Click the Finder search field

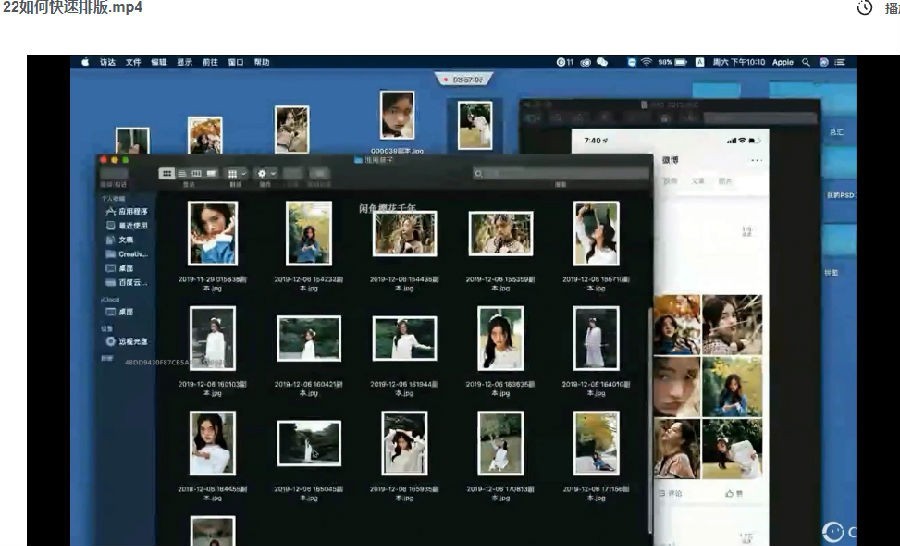point(561,173)
